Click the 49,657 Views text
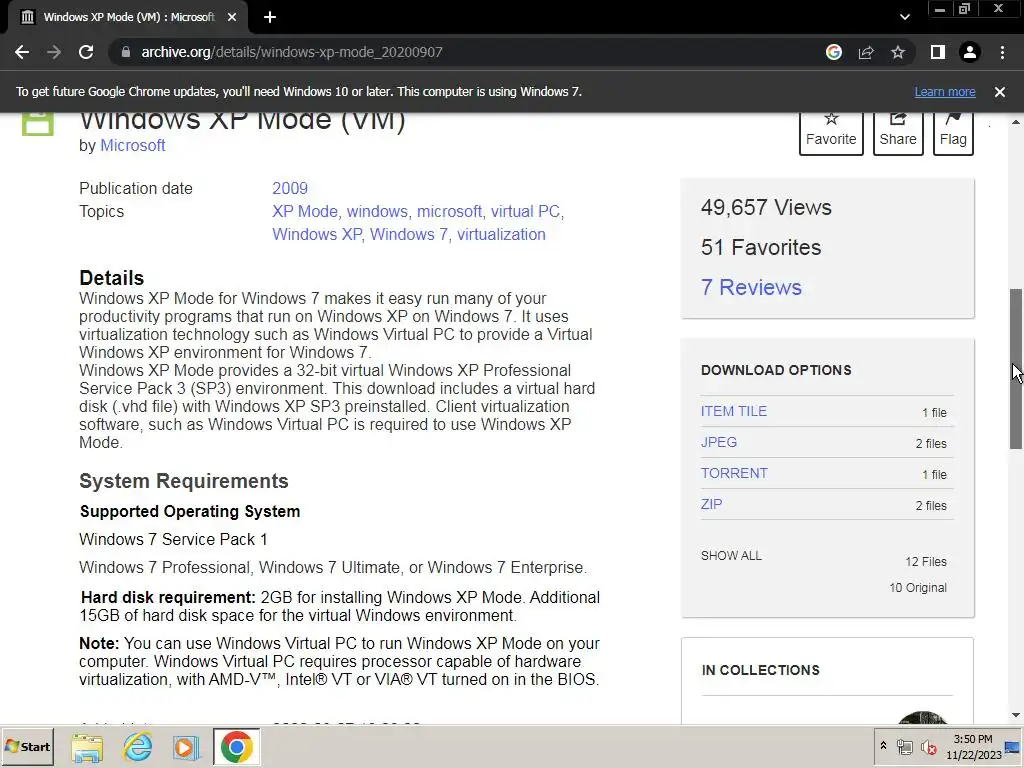 [766, 208]
